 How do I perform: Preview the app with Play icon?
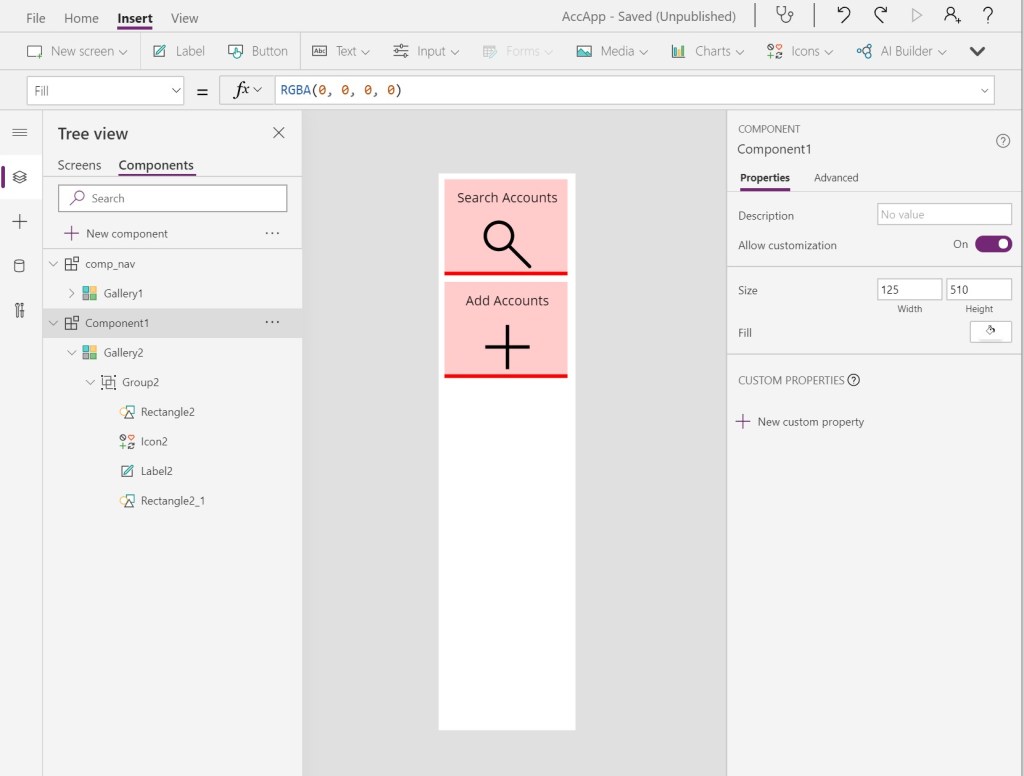point(916,16)
